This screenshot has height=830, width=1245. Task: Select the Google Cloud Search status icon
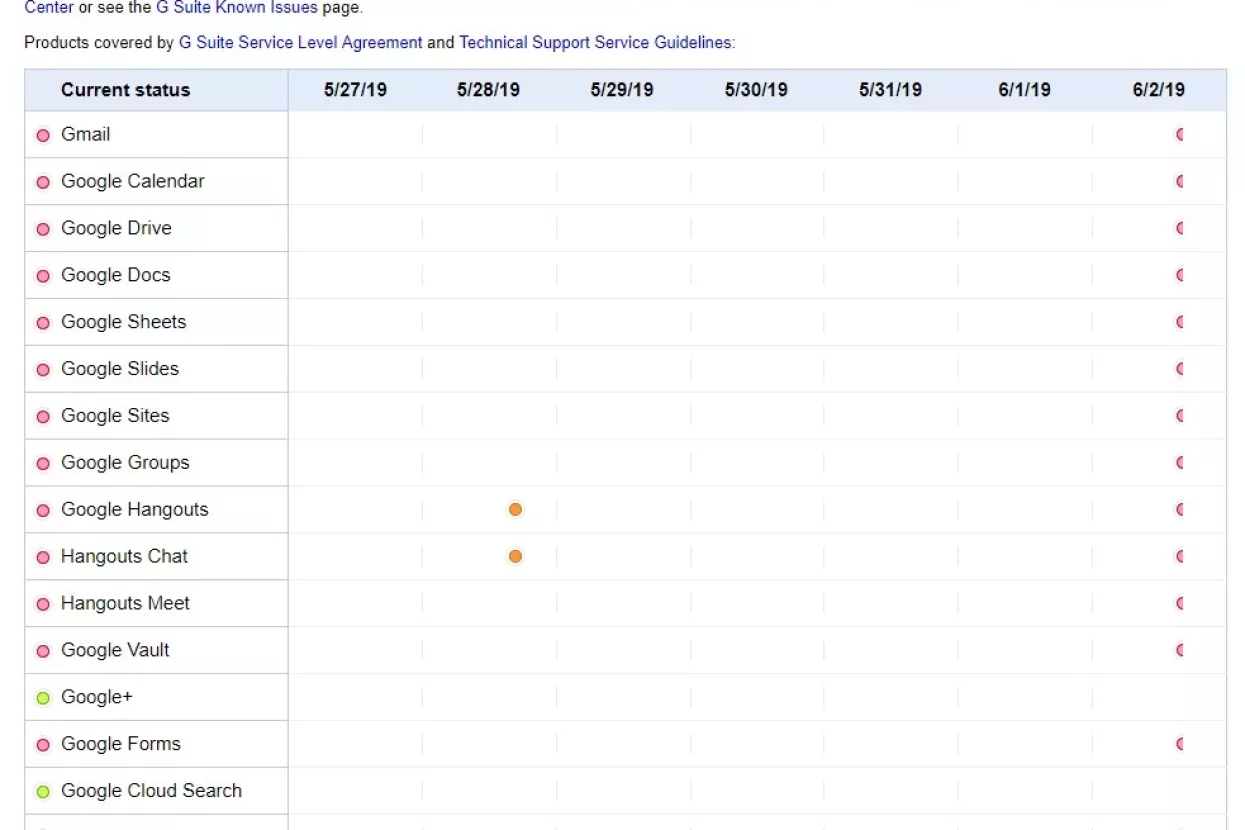click(x=43, y=791)
